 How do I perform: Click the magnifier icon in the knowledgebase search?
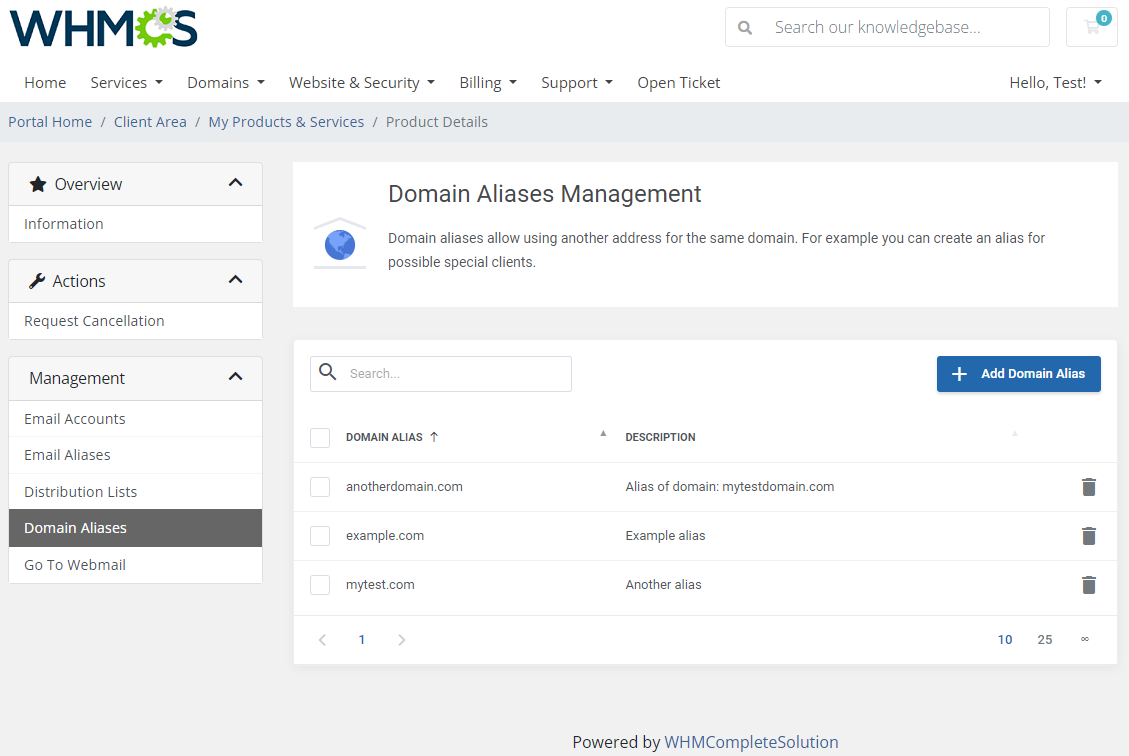pyautogui.click(x=745, y=26)
